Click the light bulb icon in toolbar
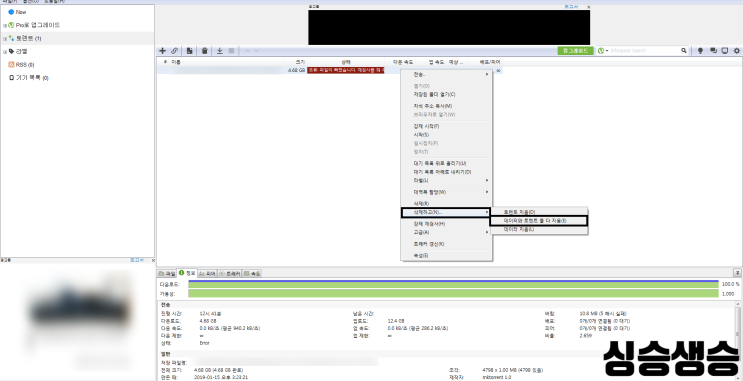The image size is (743, 381). 701,51
